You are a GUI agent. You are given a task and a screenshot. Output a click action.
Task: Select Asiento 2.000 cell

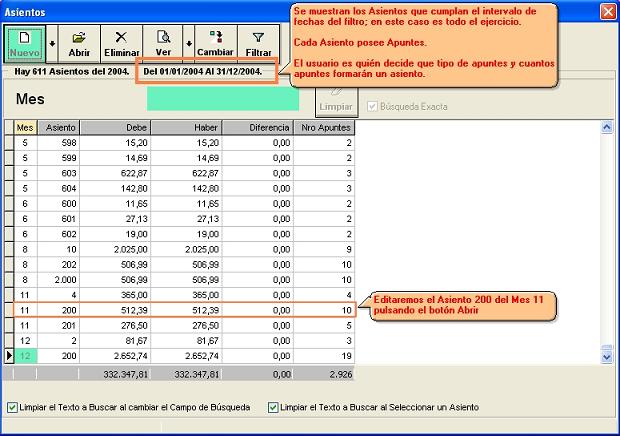(59, 280)
